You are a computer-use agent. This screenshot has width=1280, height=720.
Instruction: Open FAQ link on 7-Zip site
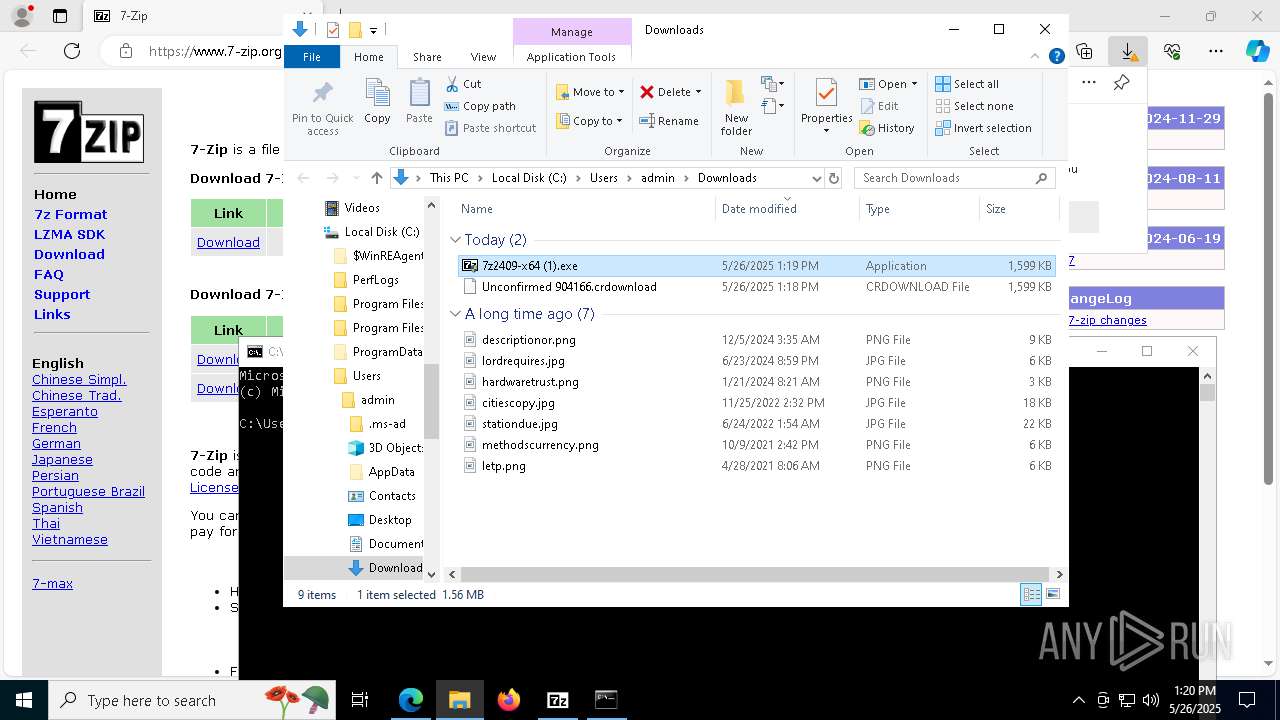coord(48,274)
